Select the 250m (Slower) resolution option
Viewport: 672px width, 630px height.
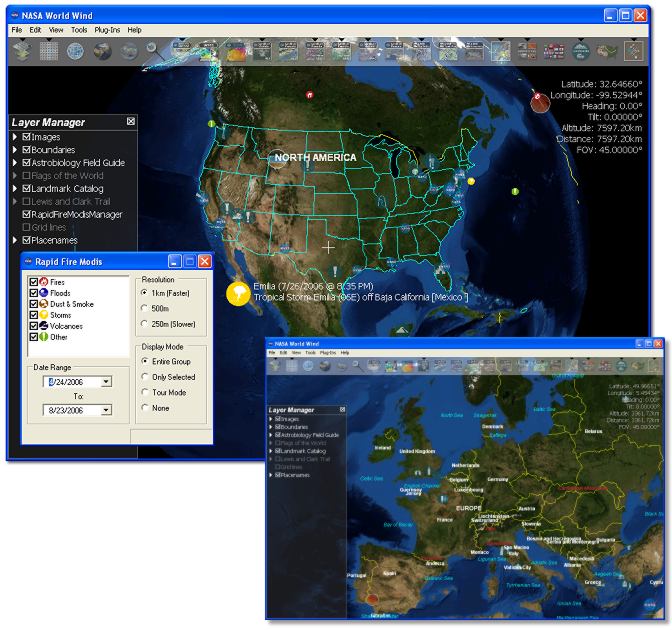(x=144, y=324)
